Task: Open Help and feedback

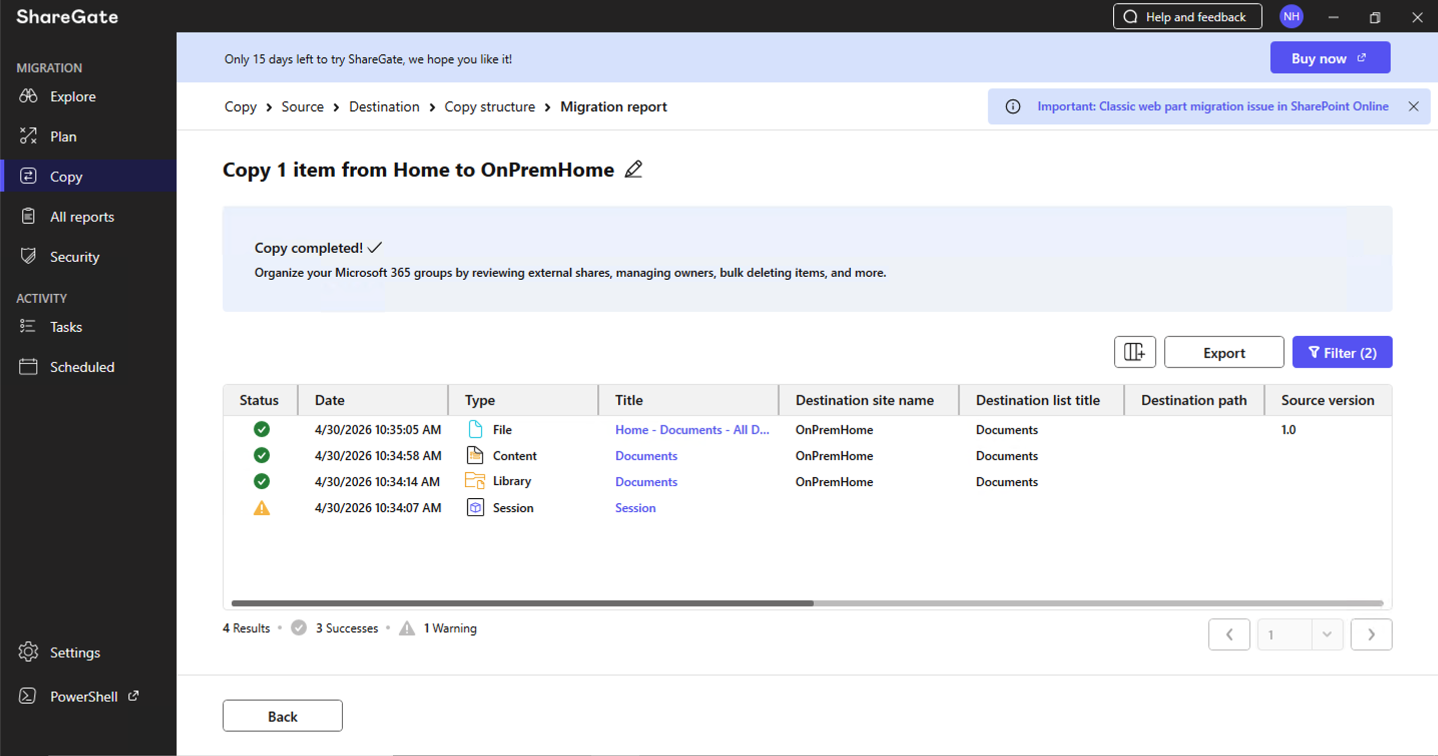Action: (1187, 16)
